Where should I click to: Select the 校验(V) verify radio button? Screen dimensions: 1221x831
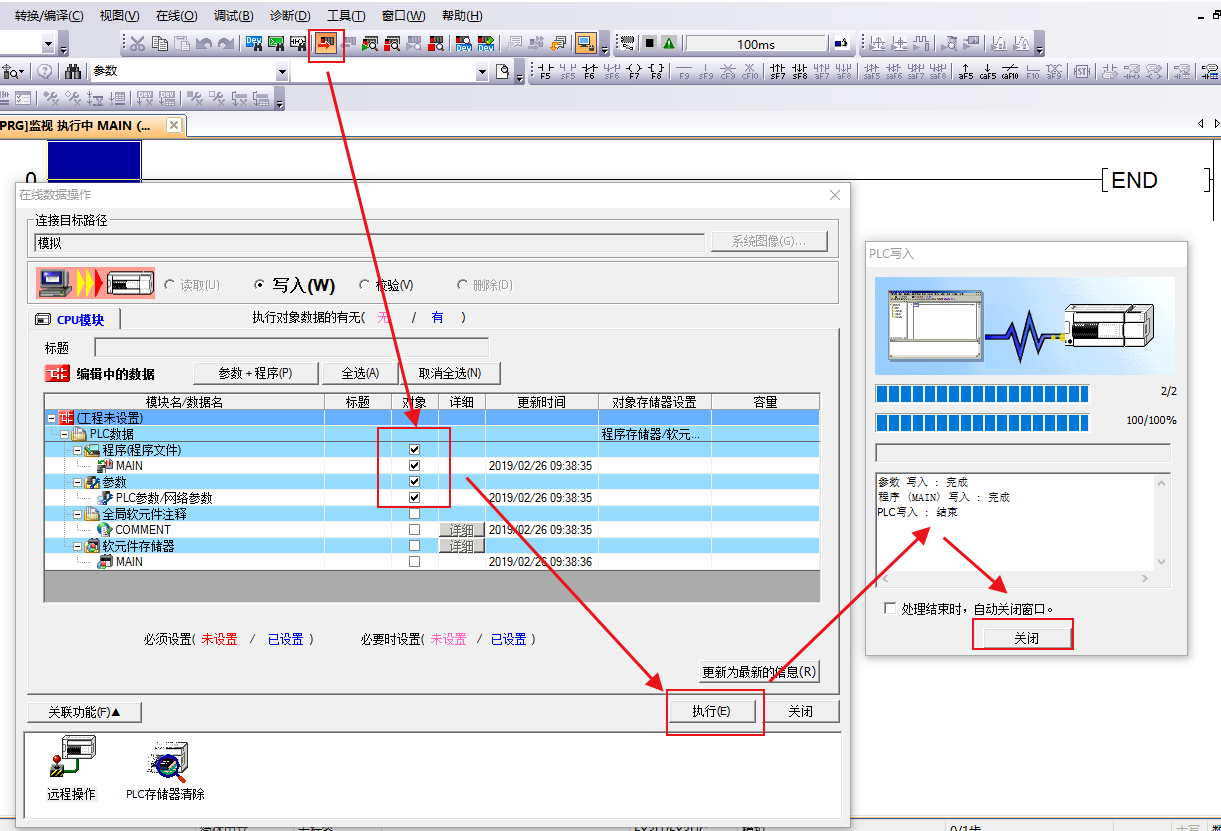[x=364, y=285]
